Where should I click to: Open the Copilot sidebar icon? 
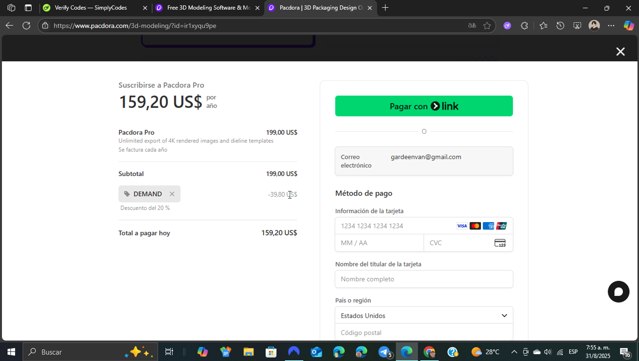629,26
